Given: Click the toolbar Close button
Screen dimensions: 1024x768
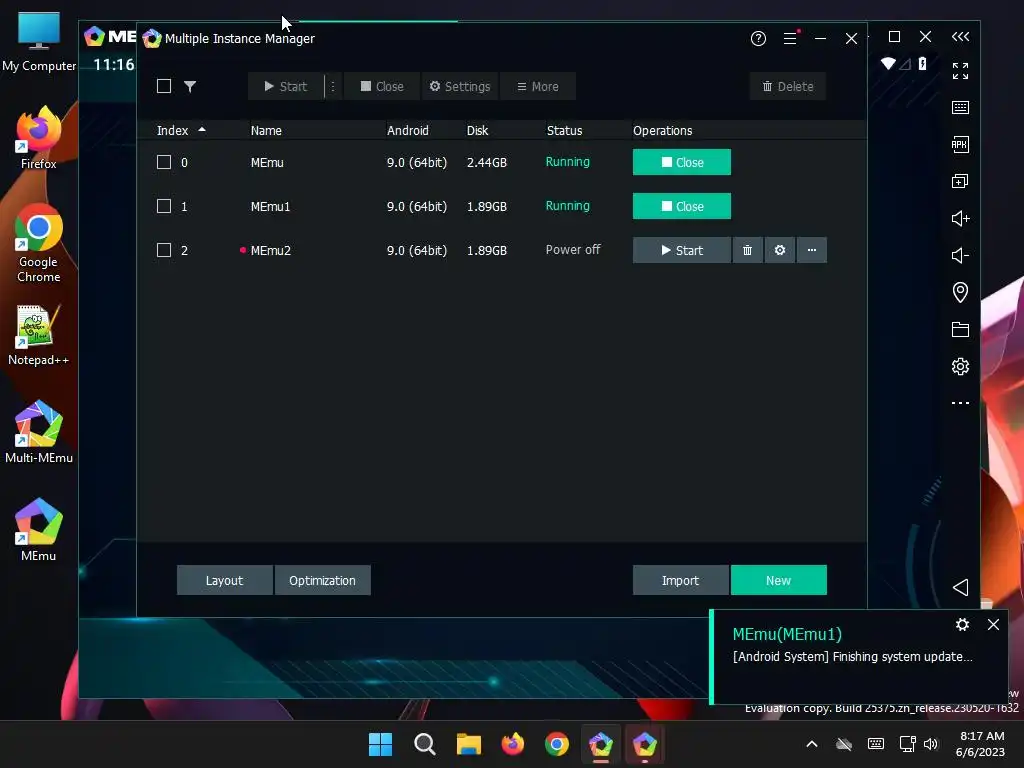Looking at the screenshot, I should (x=382, y=86).
